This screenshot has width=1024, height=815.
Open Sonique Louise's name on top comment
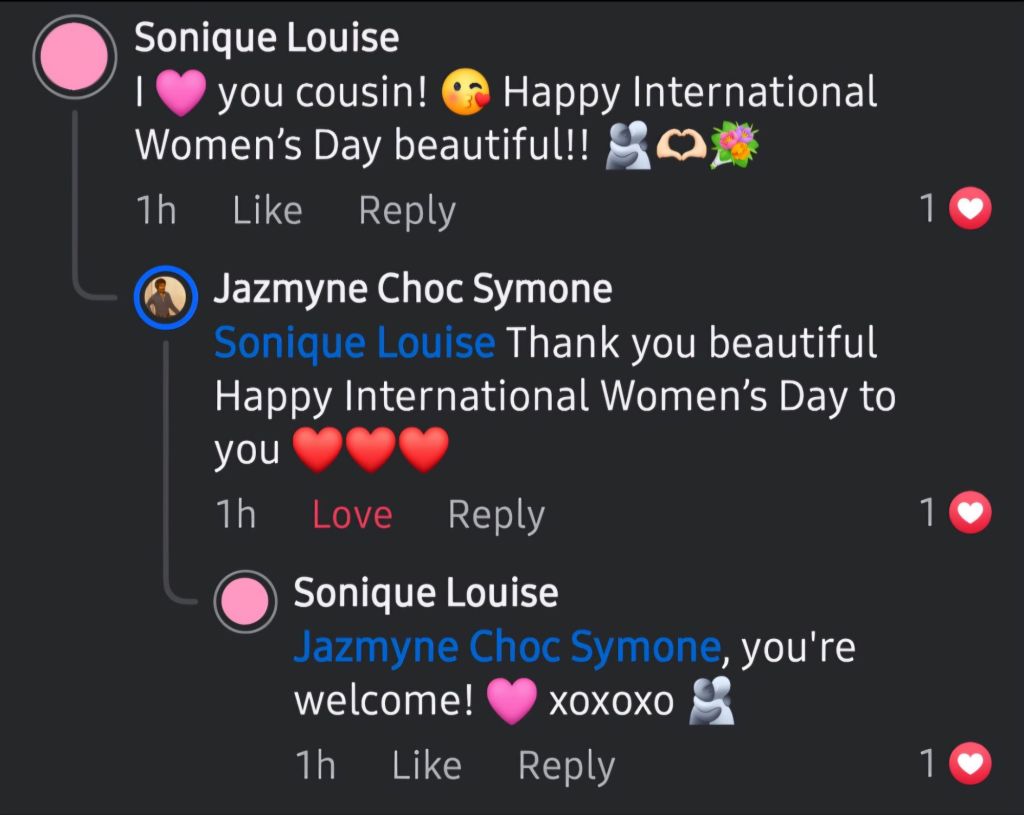[266, 38]
